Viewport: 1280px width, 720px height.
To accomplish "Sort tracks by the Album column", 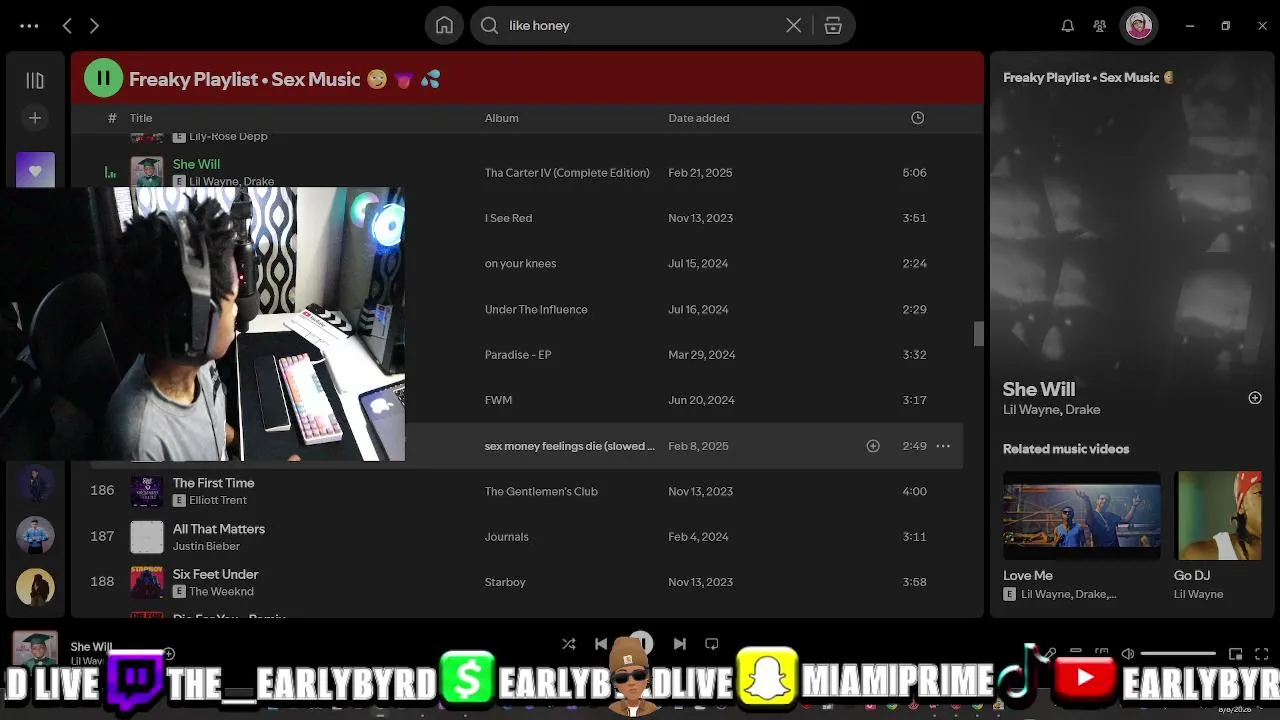I will pos(502,118).
